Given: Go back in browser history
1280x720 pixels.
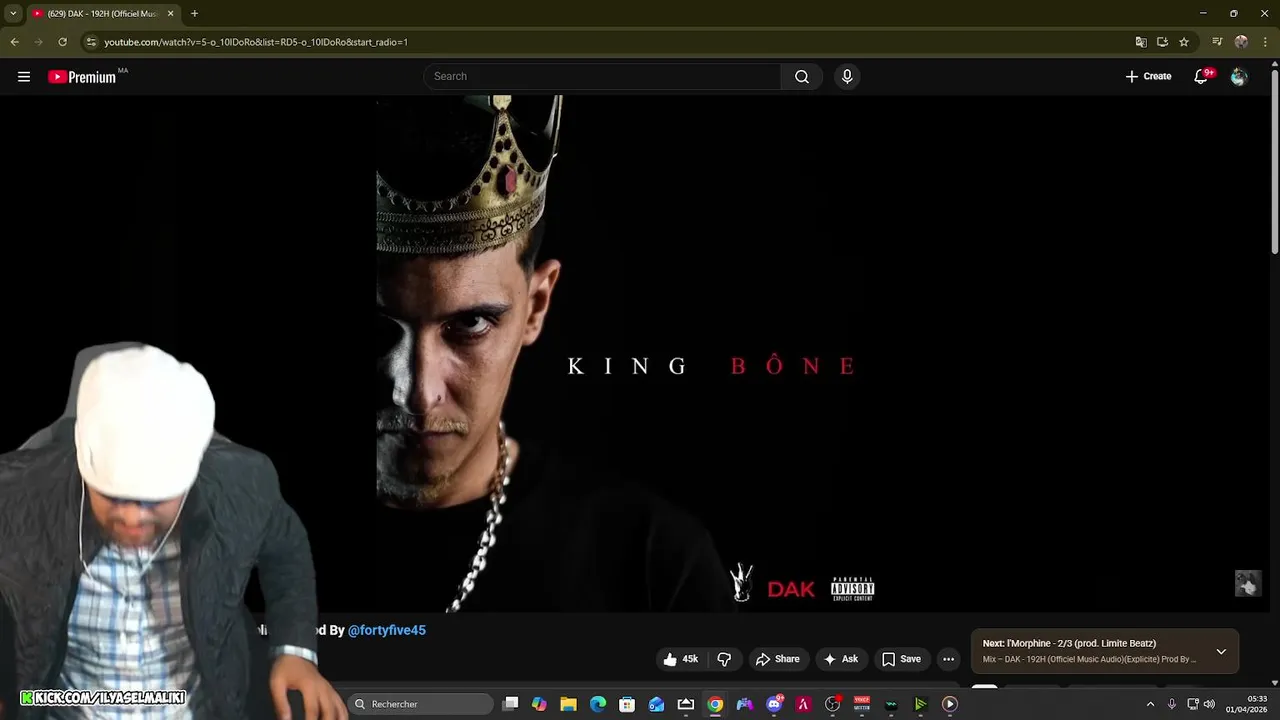Looking at the screenshot, I should 14,42.
